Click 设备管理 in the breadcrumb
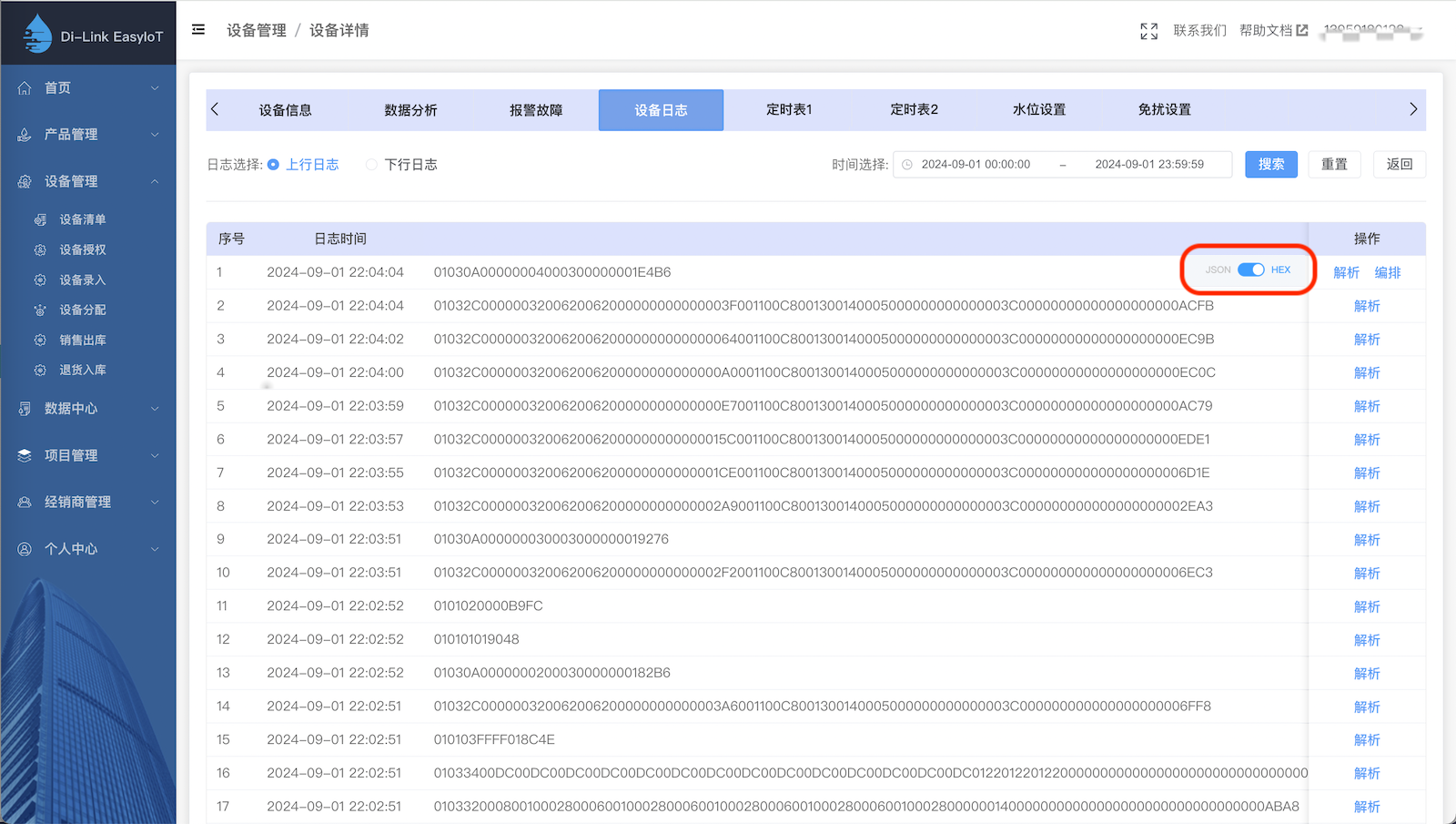Image resolution: width=1456 pixels, height=824 pixels. [x=257, y=30]
